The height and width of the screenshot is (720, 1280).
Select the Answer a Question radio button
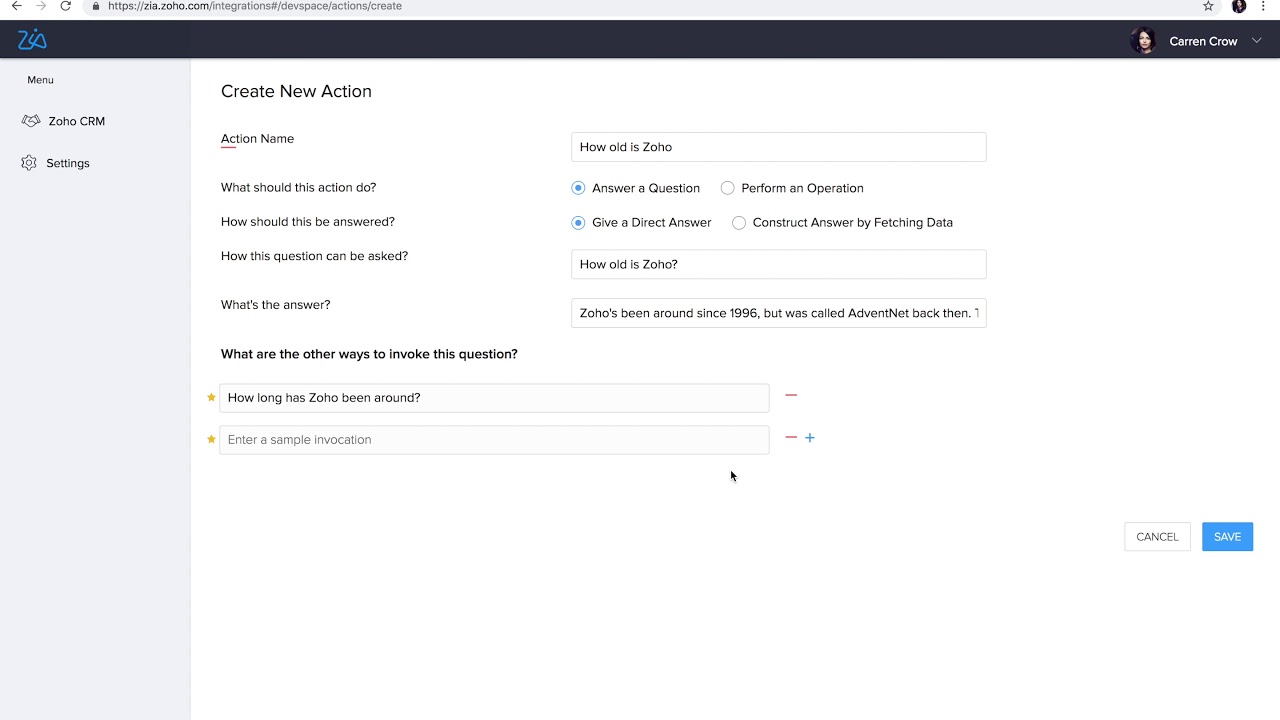pyautogui.click(x=578, y=188)
